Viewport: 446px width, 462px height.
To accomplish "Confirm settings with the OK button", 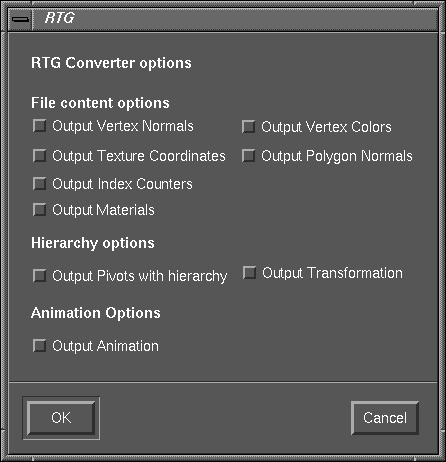I will 61,418.
